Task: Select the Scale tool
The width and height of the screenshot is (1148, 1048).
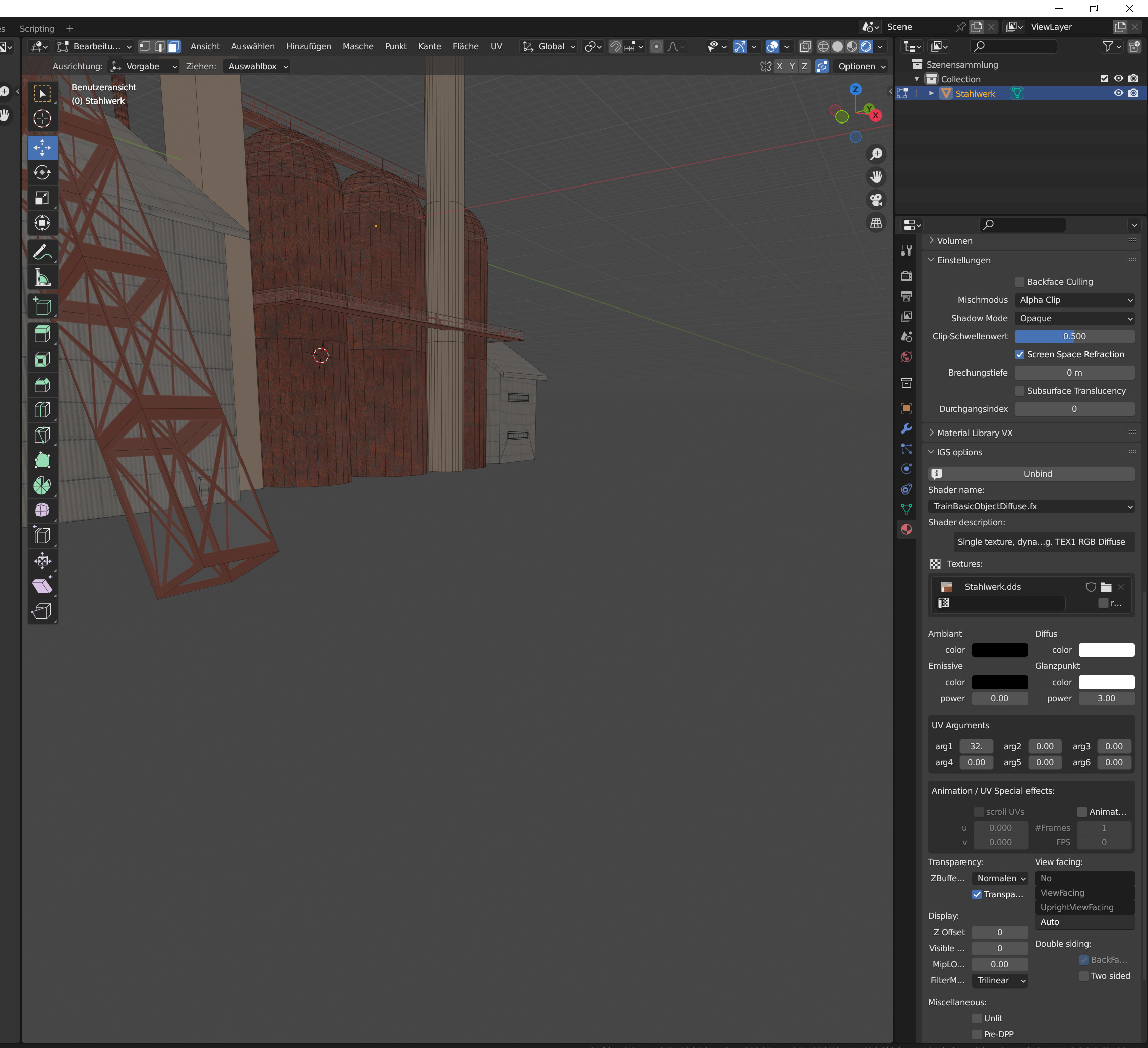Action: point(42,198)
